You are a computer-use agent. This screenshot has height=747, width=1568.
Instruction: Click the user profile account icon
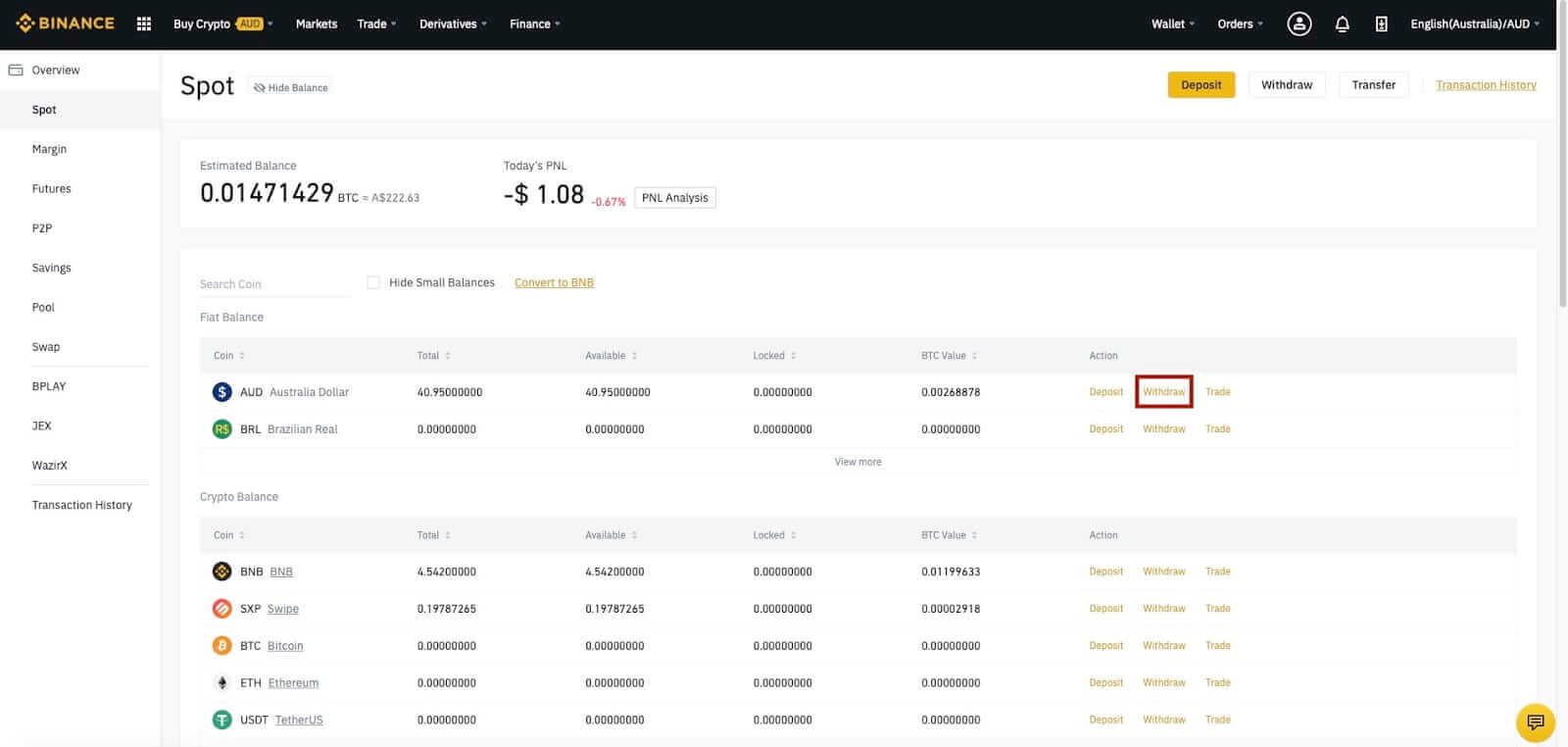(1298, 24)
